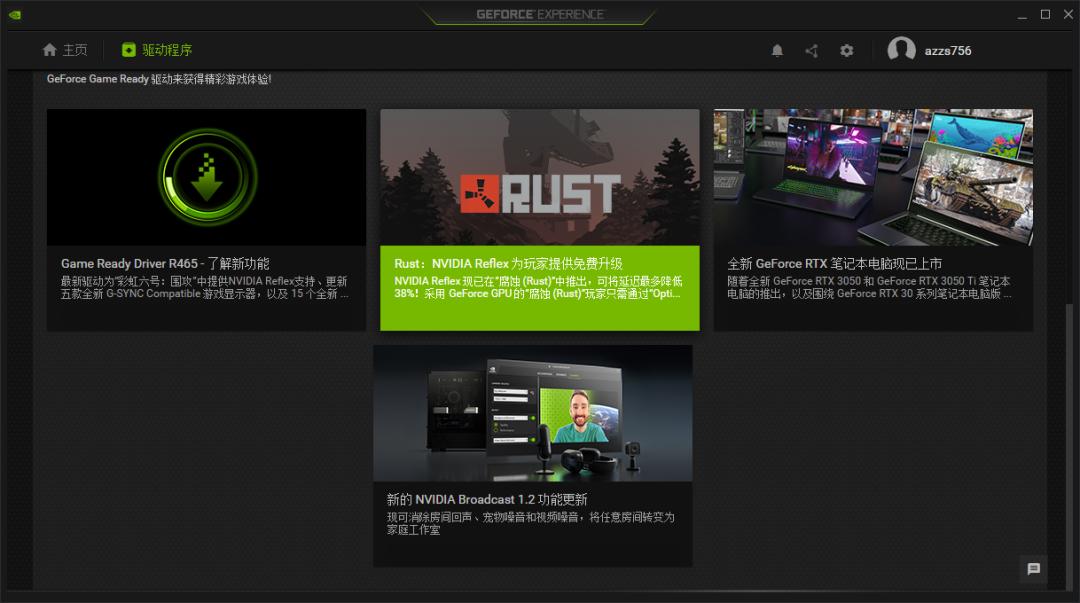Click the green drivers download icon
Viewport: 1080px width, 603px height.
pyautogui.click(x=129, y=50)
